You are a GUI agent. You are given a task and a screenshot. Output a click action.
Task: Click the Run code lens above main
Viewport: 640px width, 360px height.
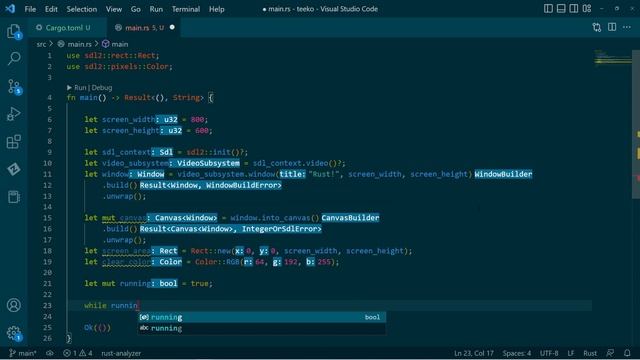point(80,87)
